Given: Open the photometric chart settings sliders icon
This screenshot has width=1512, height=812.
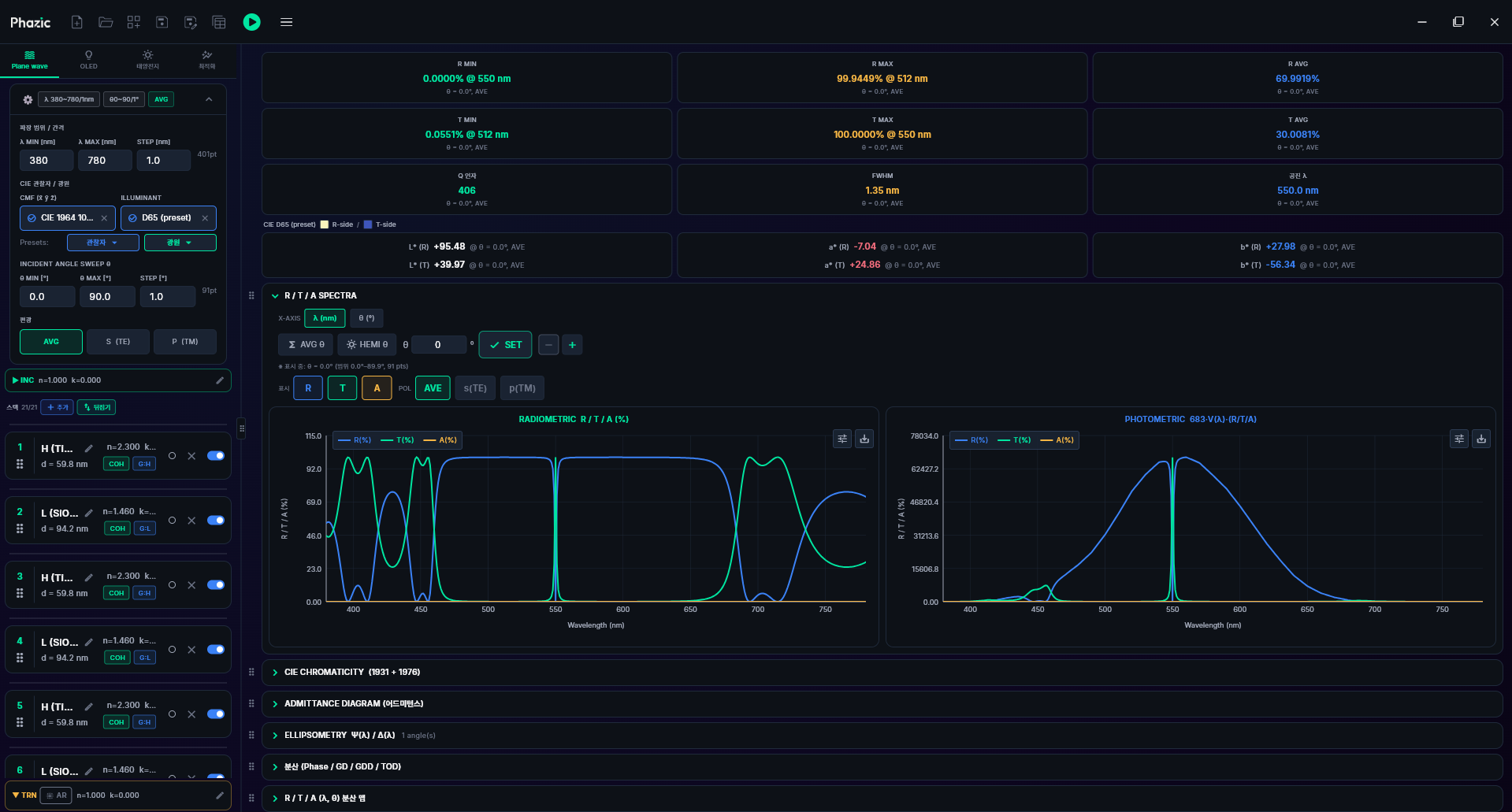Looking at the screenshot, I should 1459,439.
